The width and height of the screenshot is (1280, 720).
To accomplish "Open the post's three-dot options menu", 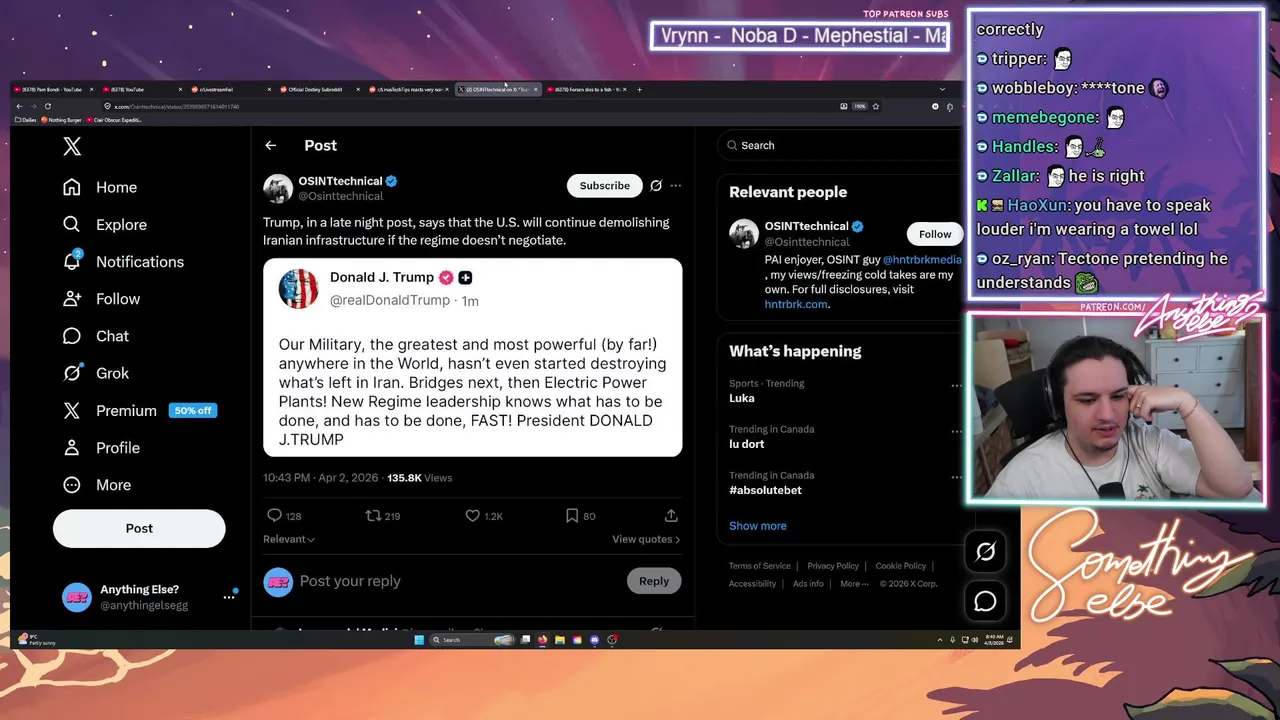I will [676, 185].
